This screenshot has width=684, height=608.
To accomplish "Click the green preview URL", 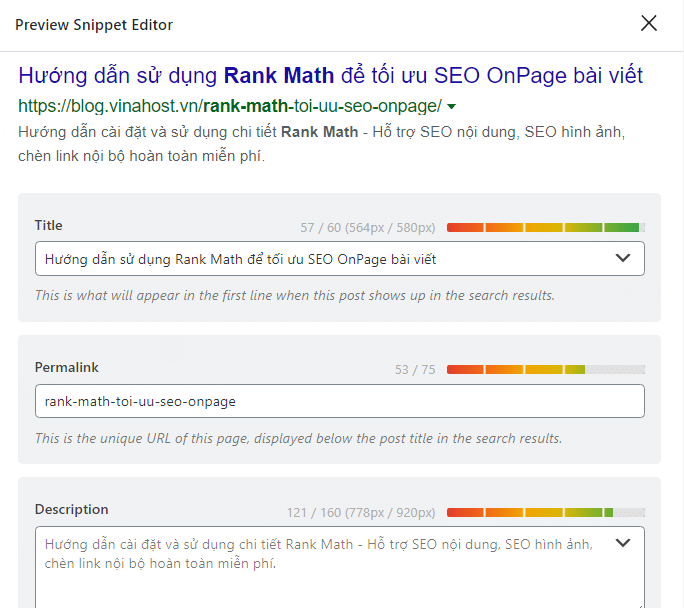I will 229,106.
